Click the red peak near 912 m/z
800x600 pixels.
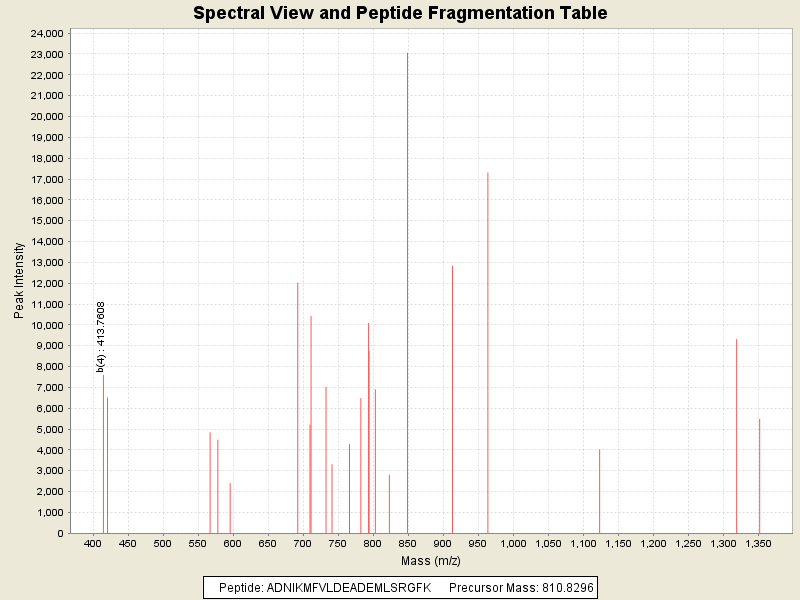click(x=452, y=400)
